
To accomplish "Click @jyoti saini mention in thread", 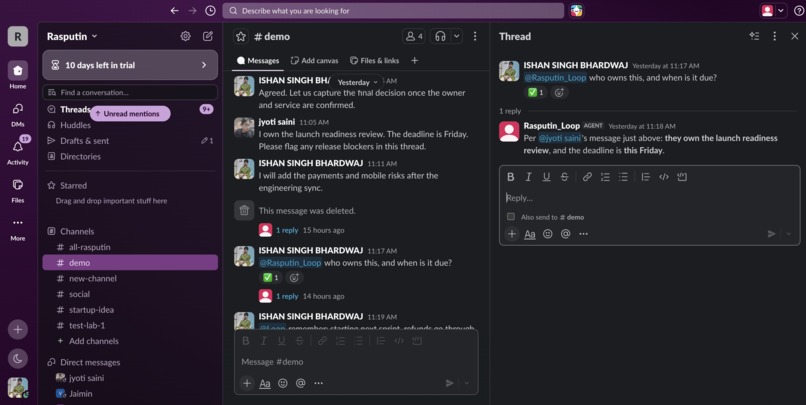I will pyautogui.click(x=559, y=138).
